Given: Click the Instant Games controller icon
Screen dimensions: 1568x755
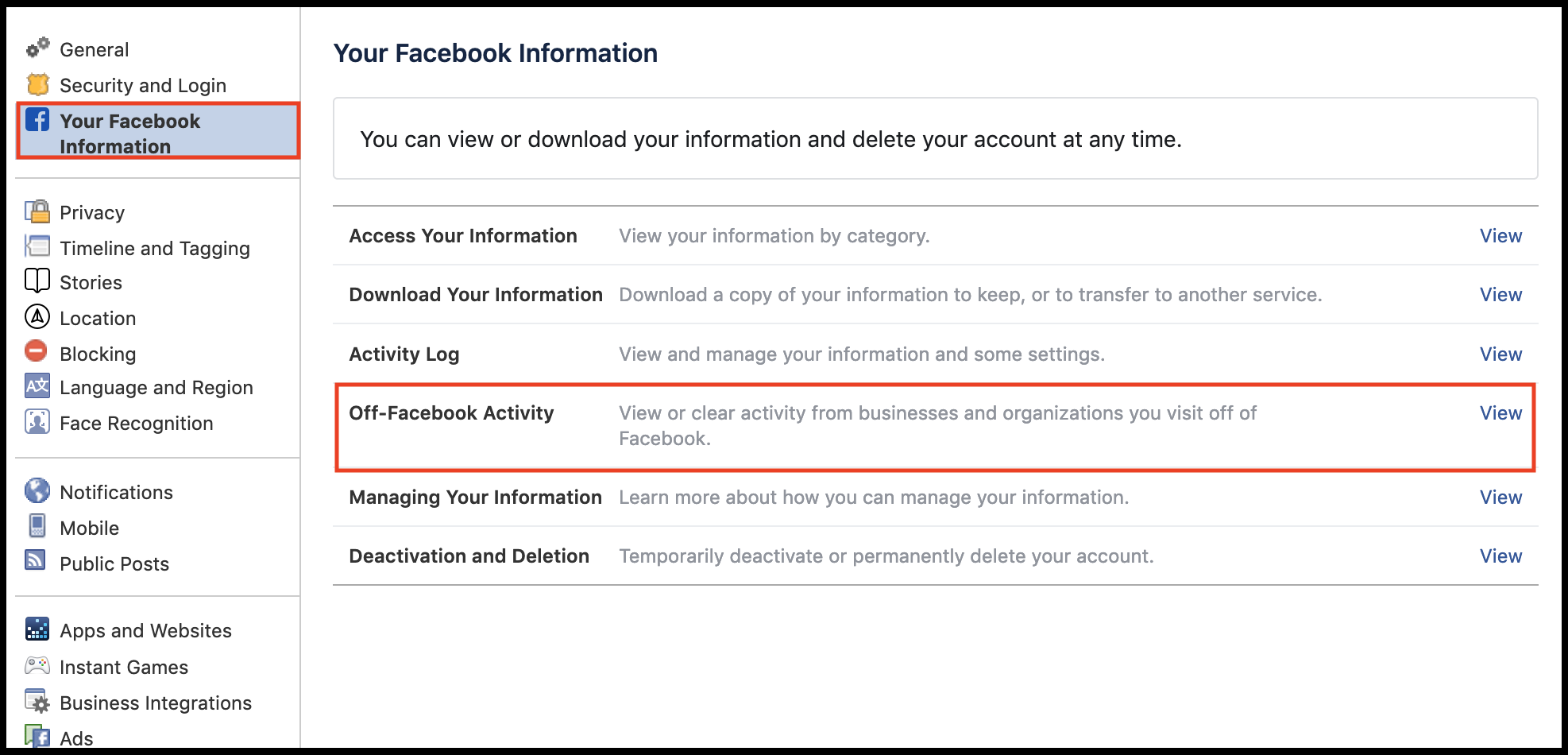Looking at the screenshot, I should (x=37, y=666).
